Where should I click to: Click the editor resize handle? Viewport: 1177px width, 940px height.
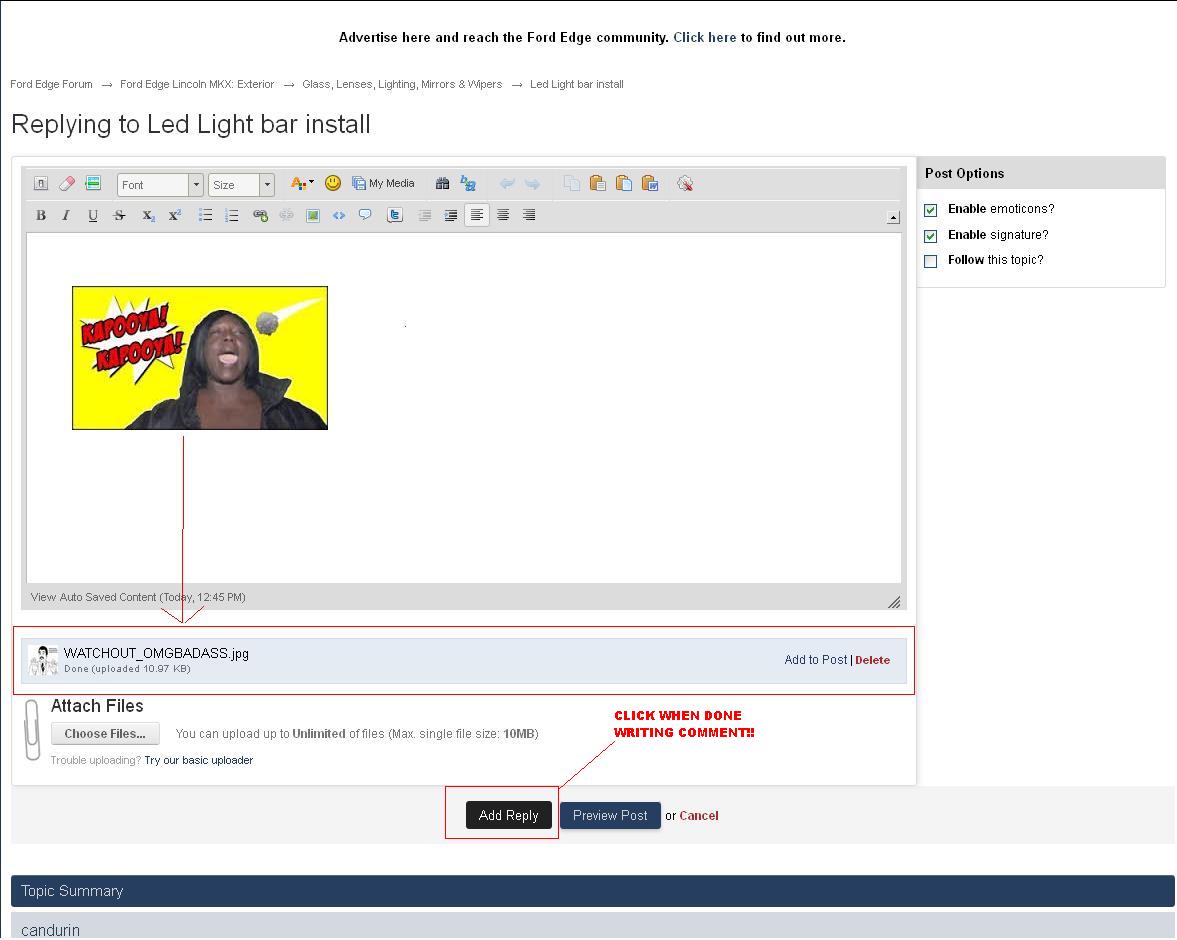pos(894,602)
